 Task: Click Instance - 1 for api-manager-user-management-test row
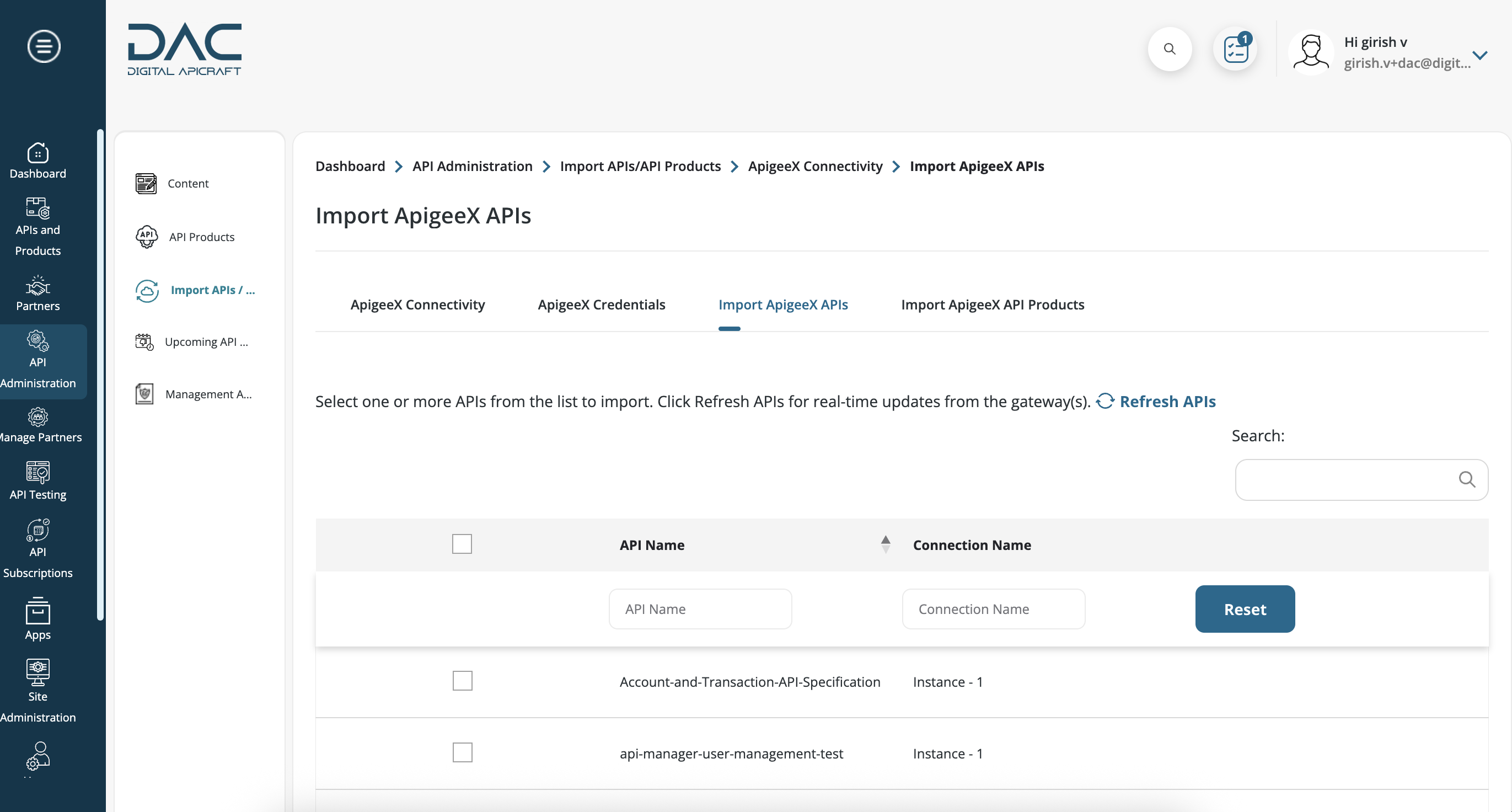point(947,754)
